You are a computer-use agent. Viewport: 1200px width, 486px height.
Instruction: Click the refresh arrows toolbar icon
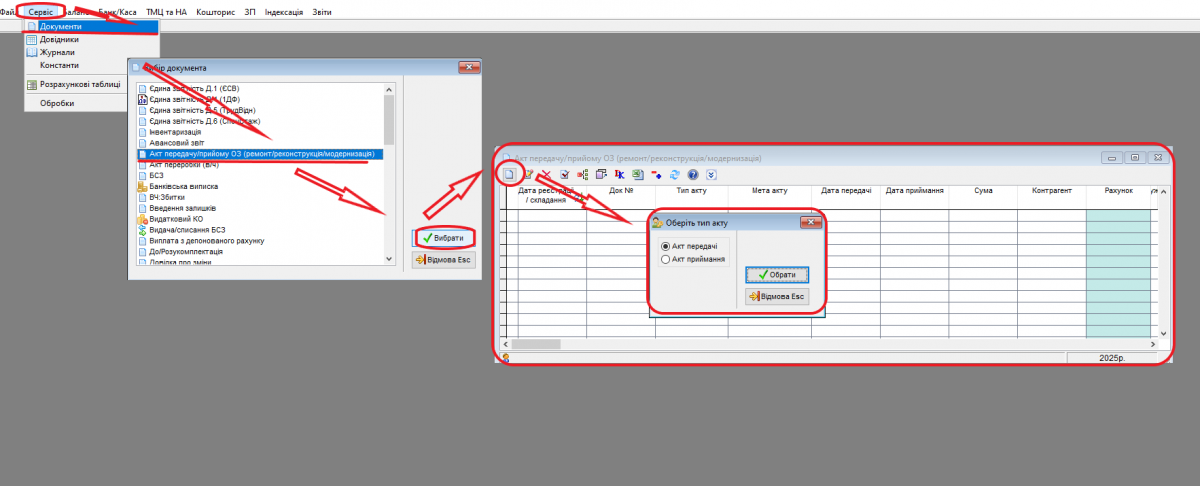674,174
